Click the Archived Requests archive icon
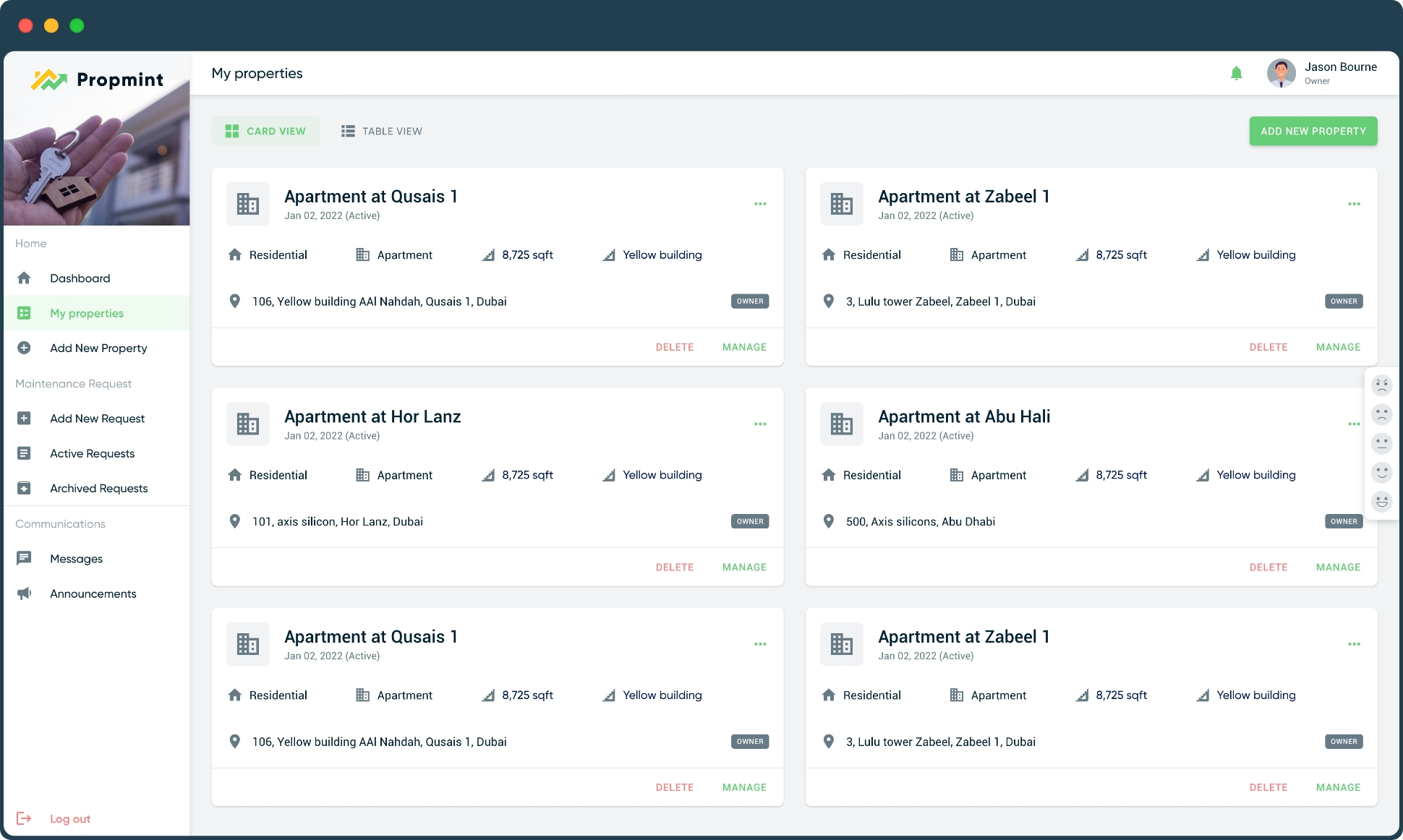The width and height of the screenshot is (1403, 840). click(24, 488)
